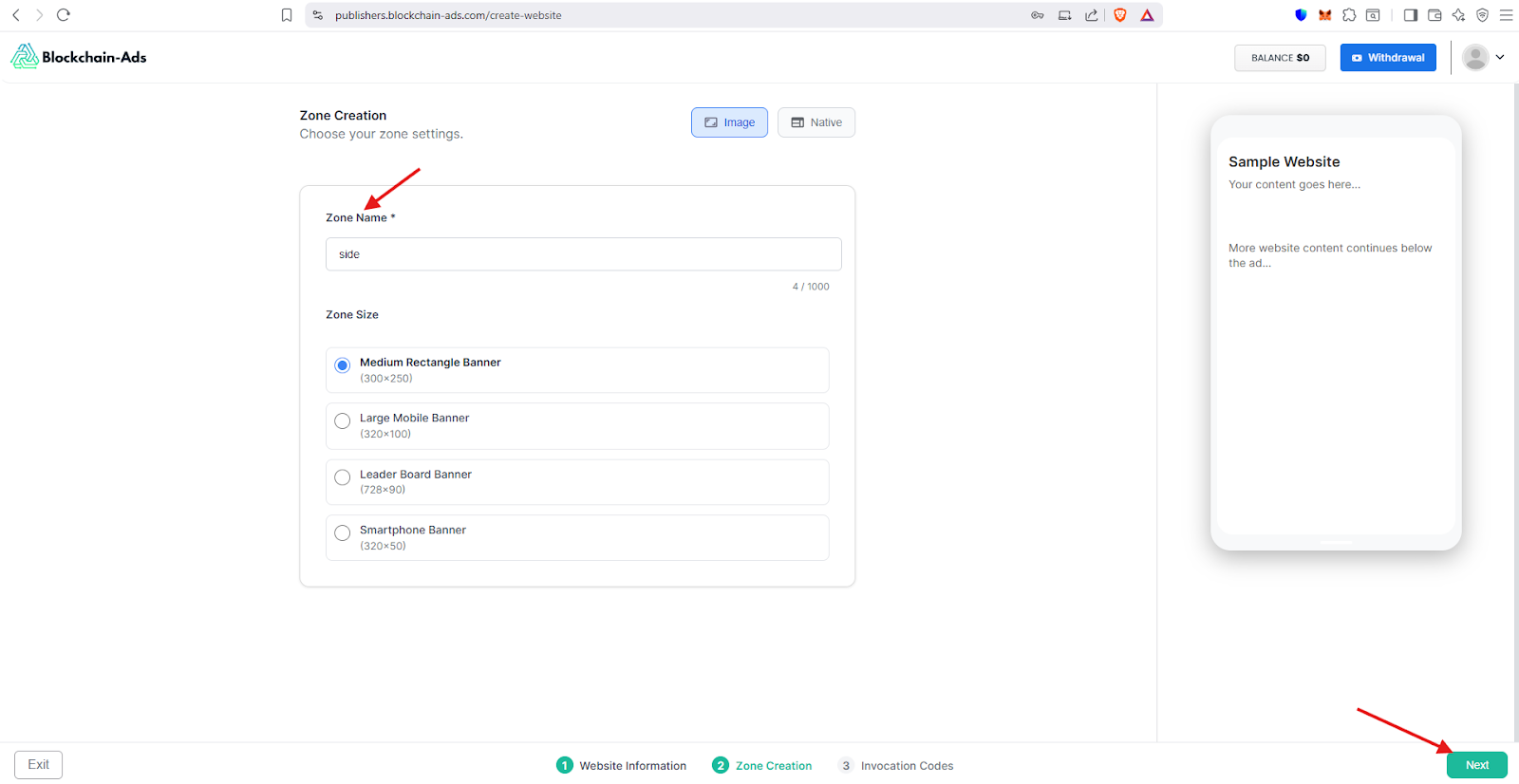Share this page icon
1519x784 pixels.
click(x=1092, y=15)
